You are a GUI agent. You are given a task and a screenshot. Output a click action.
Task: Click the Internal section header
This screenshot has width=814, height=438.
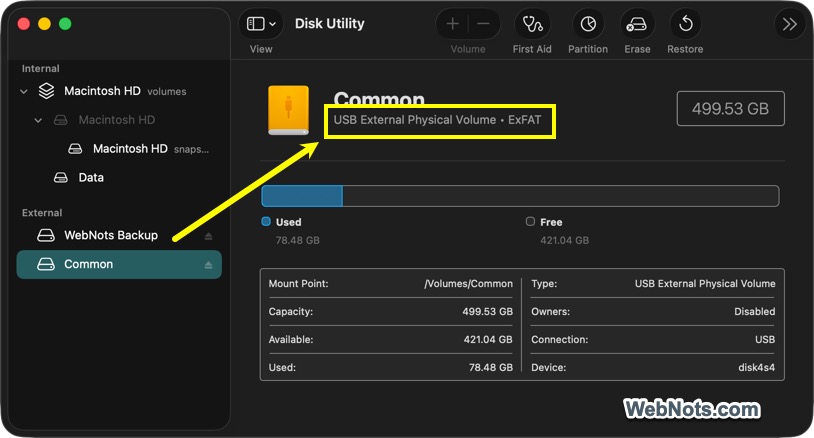pos(40,69)
